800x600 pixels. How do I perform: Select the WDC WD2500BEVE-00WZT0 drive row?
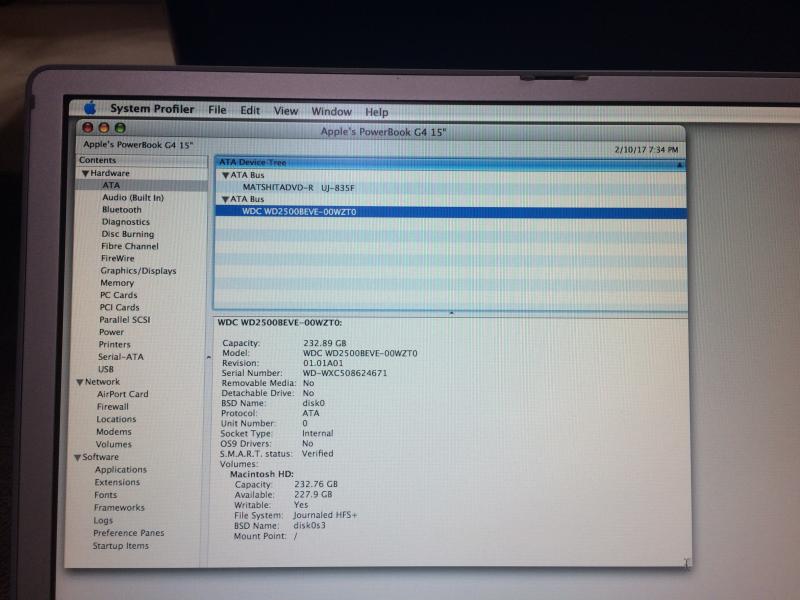click(x=451, y=212)
